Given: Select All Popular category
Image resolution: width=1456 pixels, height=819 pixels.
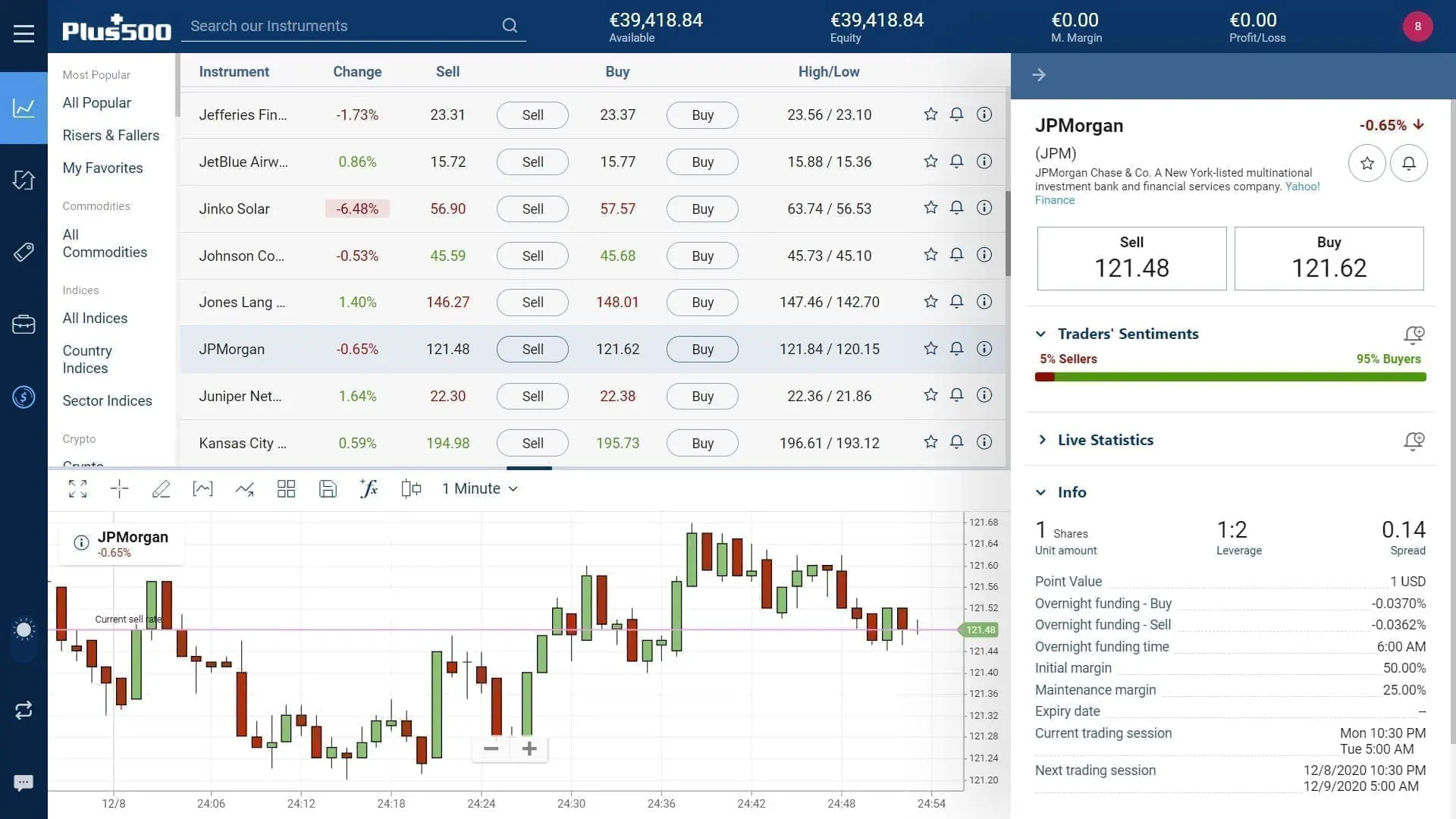Looking at the screenshot, I should coord(96,103).
